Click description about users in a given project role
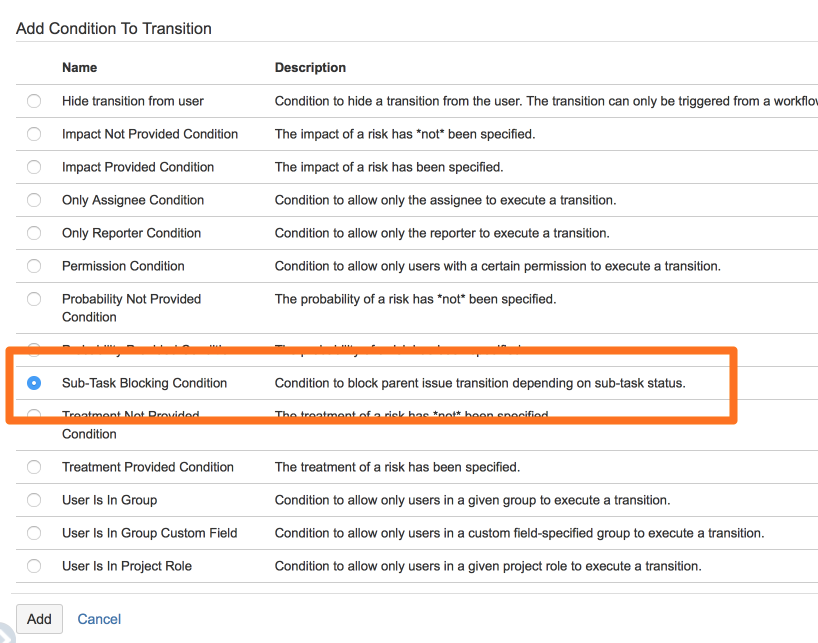This screenshot has height=643, width=818. tap(488, 566)
